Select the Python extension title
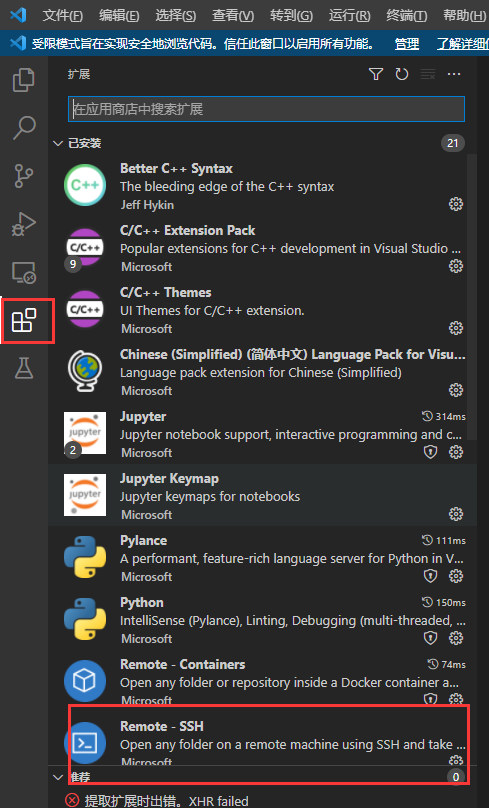Screen dimensions: 489x808 coord(142,602)
